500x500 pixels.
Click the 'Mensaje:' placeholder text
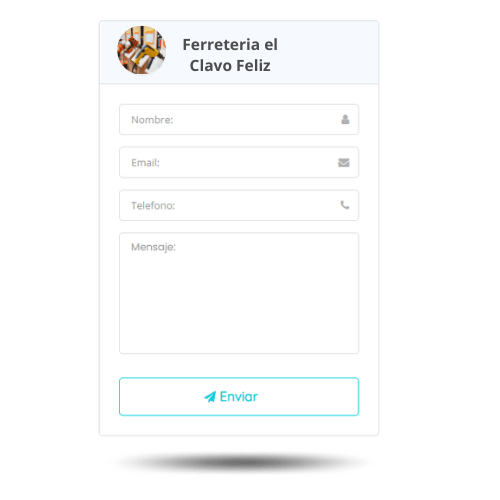coord(153,247)
